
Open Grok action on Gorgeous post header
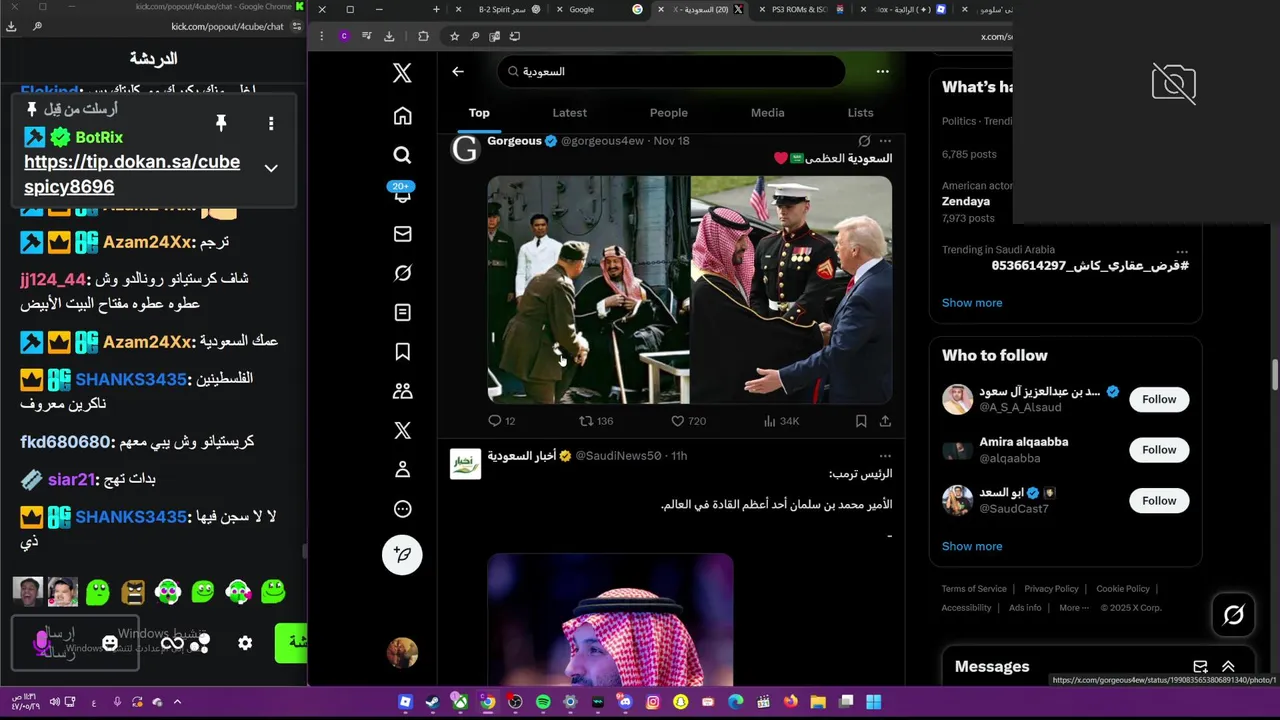pos(864,141)
